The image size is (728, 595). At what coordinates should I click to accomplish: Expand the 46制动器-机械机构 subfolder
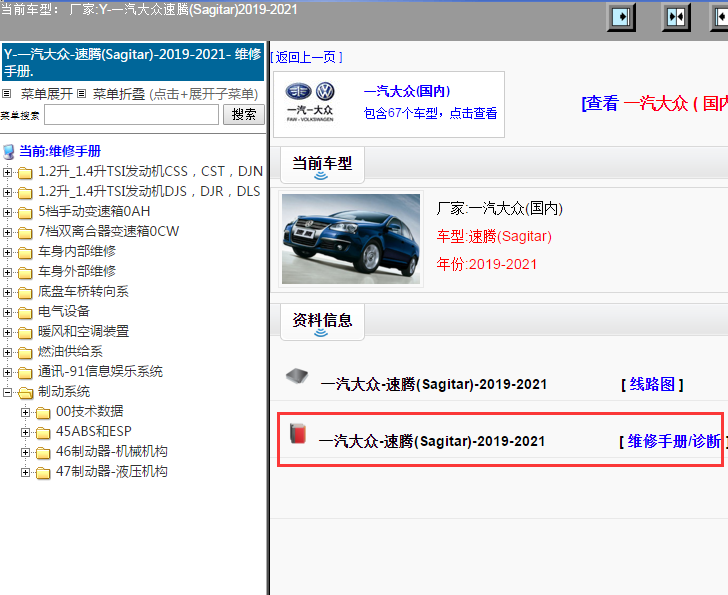click(x=26, y=452)
